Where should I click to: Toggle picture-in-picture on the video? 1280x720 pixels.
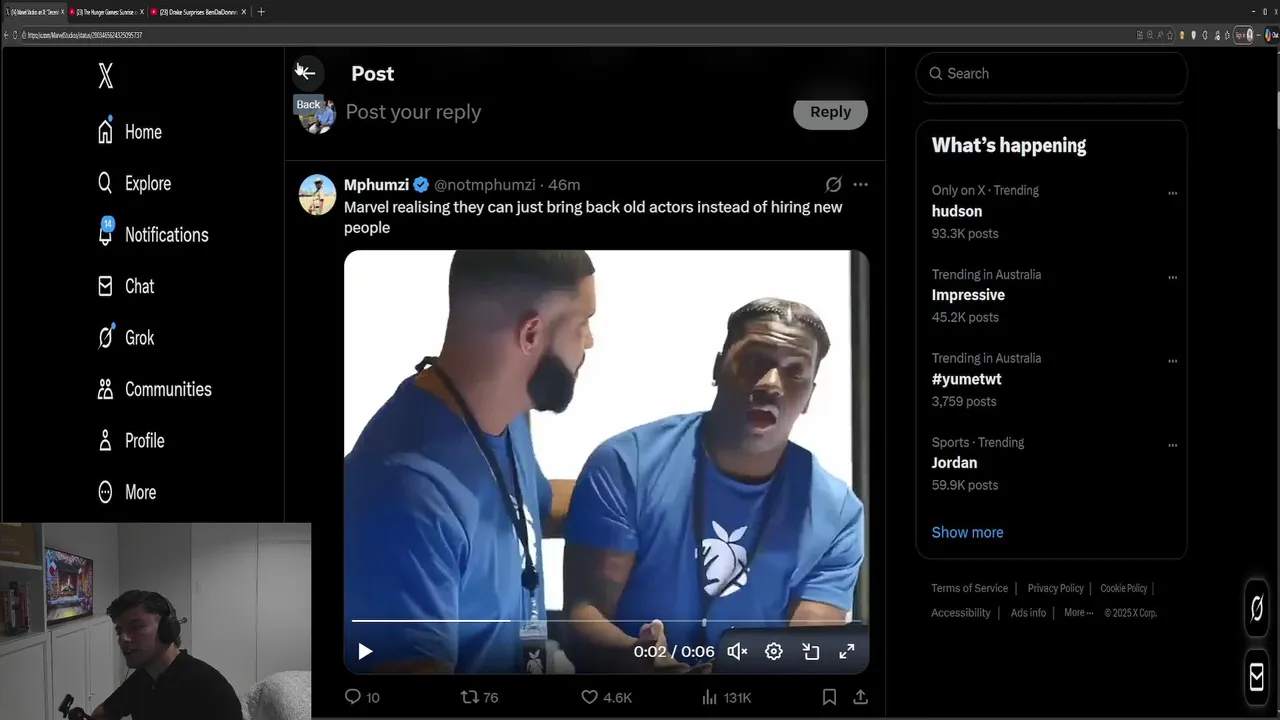point(811,652)
